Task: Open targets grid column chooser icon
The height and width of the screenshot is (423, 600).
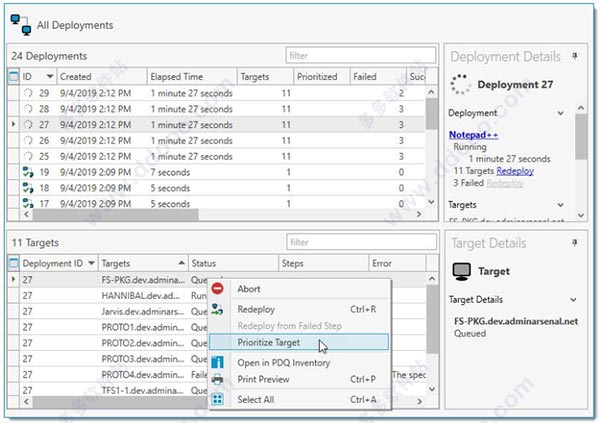Action: (13, 263)
